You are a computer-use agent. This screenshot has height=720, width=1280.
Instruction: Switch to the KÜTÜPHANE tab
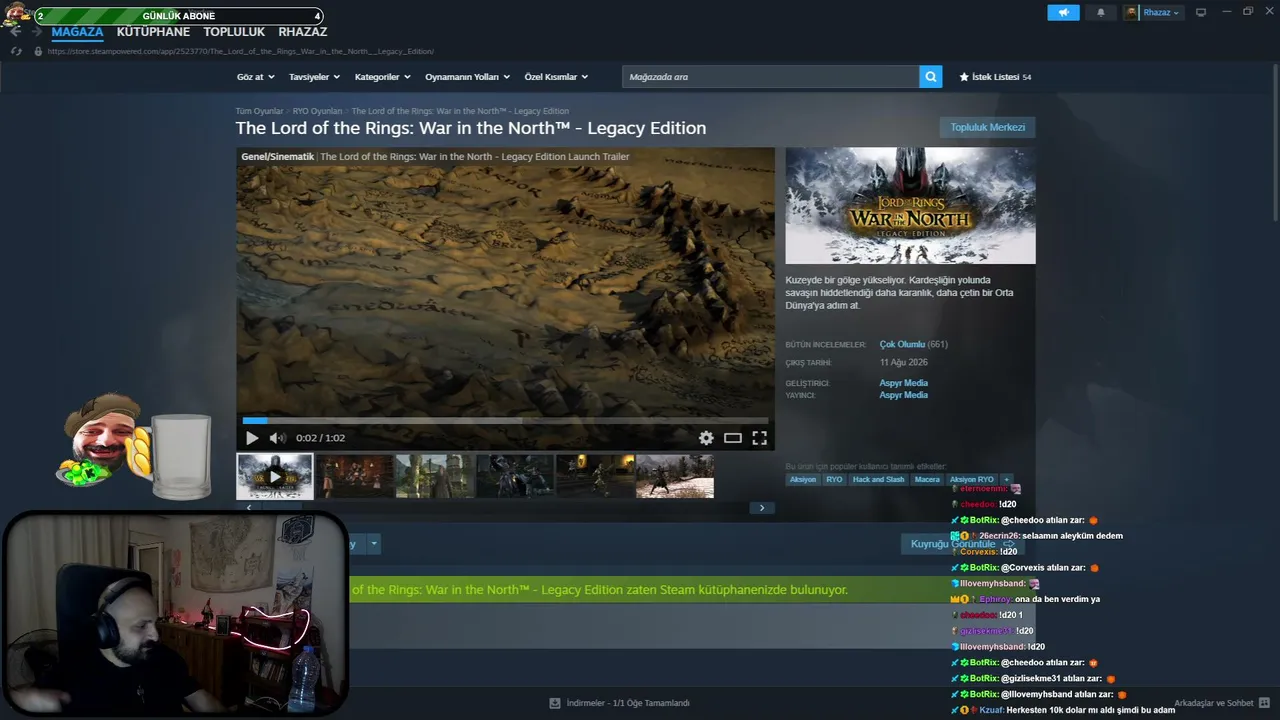tap(153, 32)
